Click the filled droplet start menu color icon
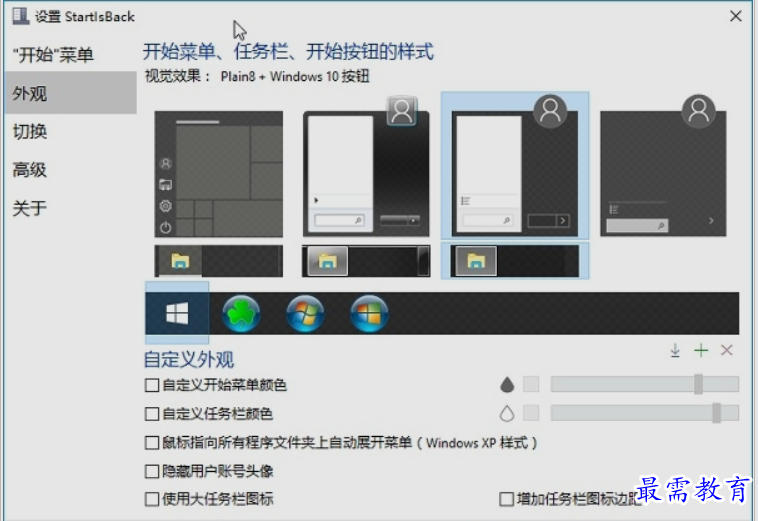758x521 pixels. click(507, 385)
